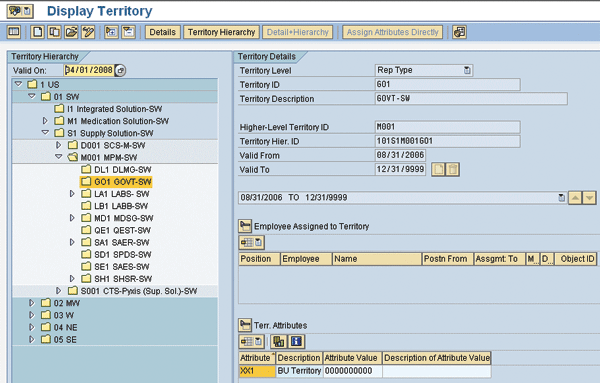
Task: Collapse the 1 US root node
Action: tap(18, 84)
